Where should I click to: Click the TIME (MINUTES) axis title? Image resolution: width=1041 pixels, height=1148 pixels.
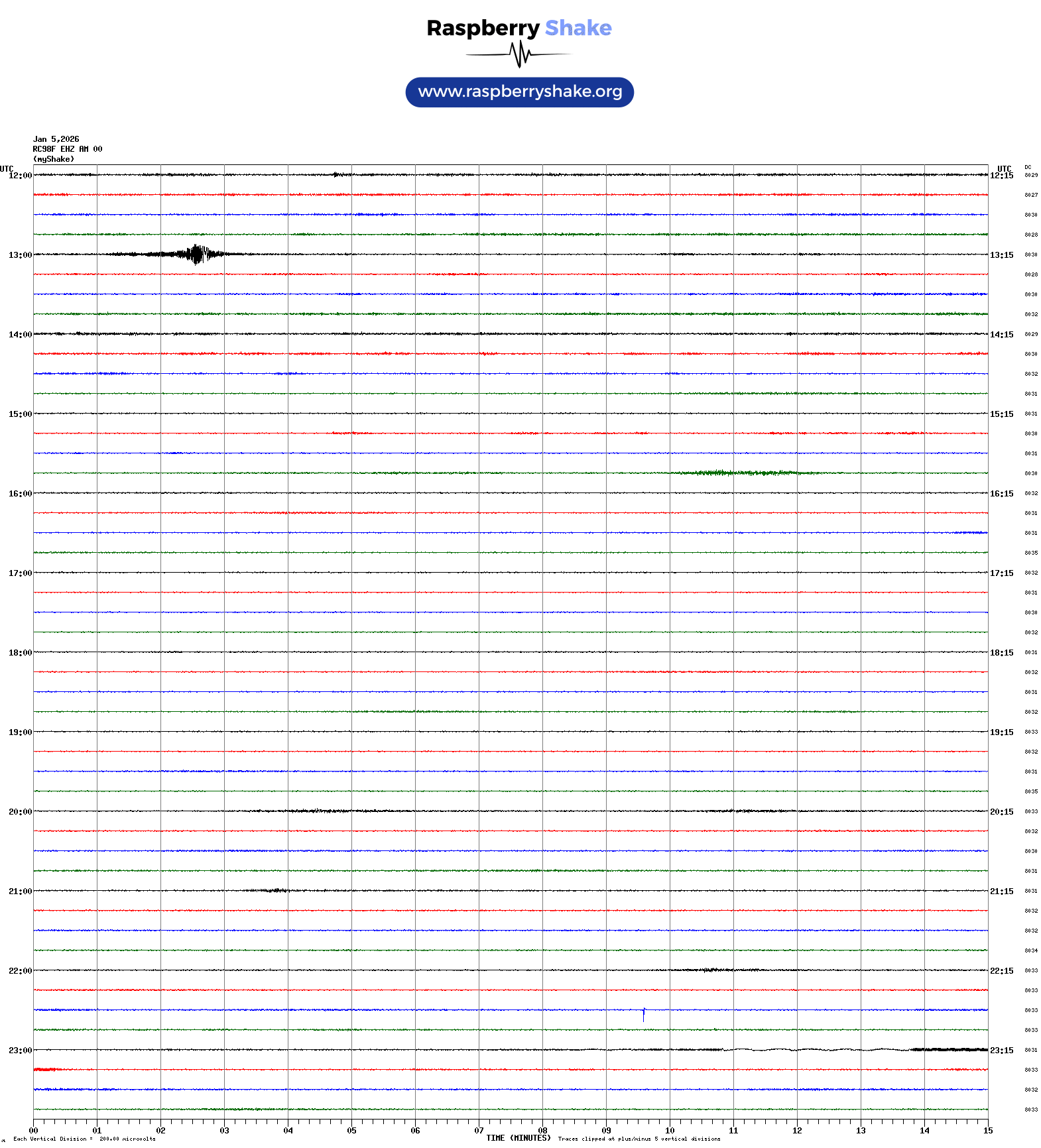518,1138
